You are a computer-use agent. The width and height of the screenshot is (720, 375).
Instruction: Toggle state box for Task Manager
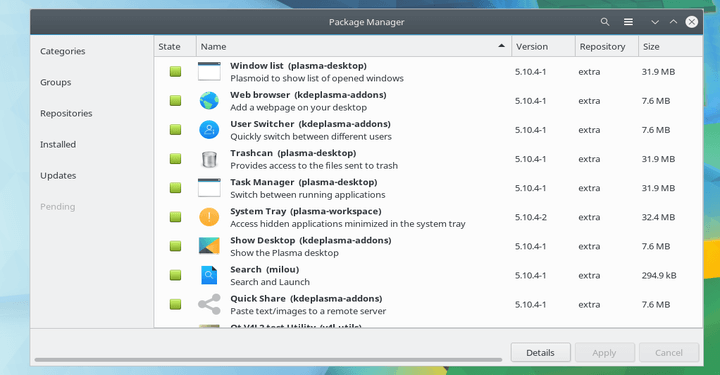[x=175, y=188]
